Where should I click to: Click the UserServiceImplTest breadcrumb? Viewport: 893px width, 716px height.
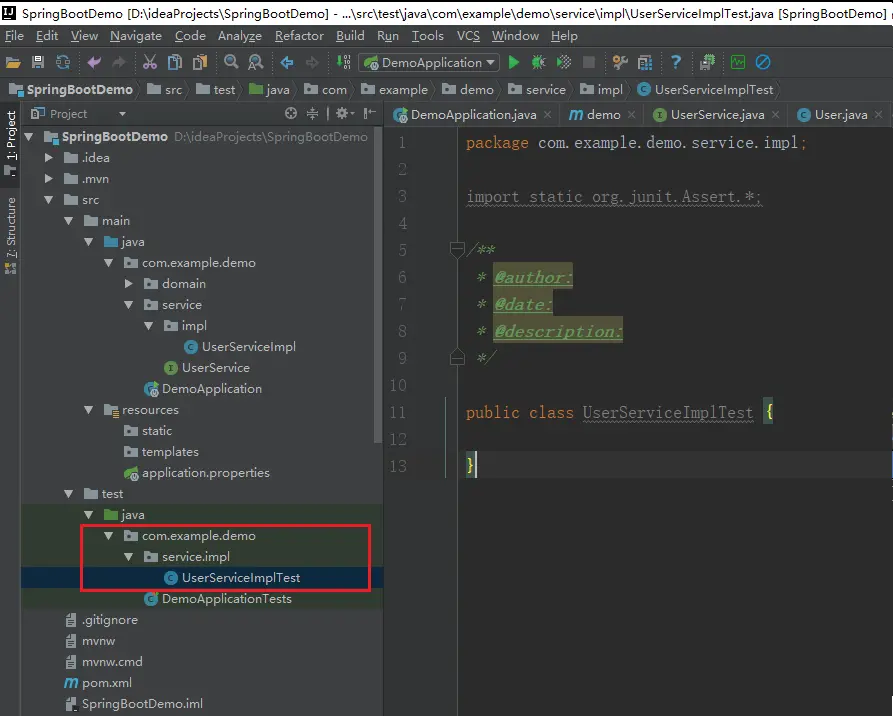click(x=706, y=89)
